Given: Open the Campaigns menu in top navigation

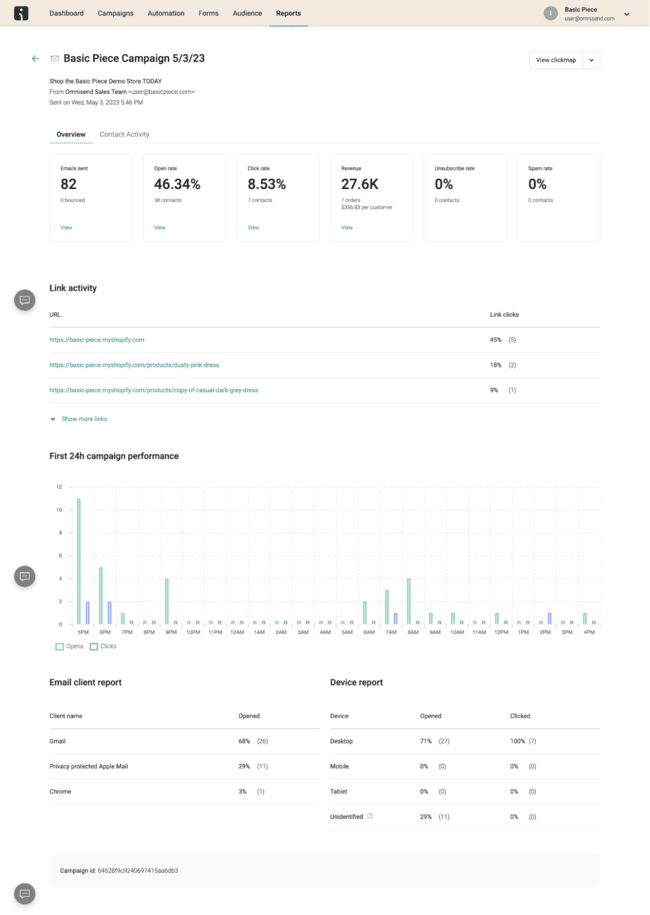Looking at the screenshot, I should point(116,13).
